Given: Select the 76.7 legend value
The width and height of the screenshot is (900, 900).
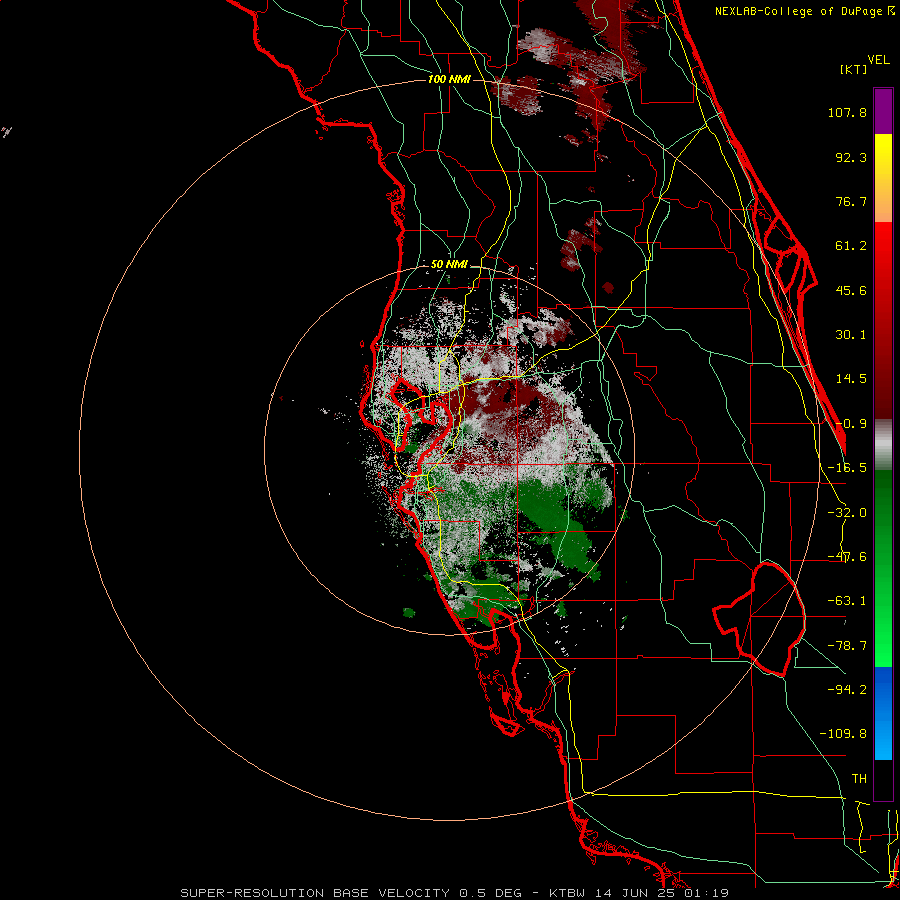Looking at the screenshot, I should click(851, 201).
